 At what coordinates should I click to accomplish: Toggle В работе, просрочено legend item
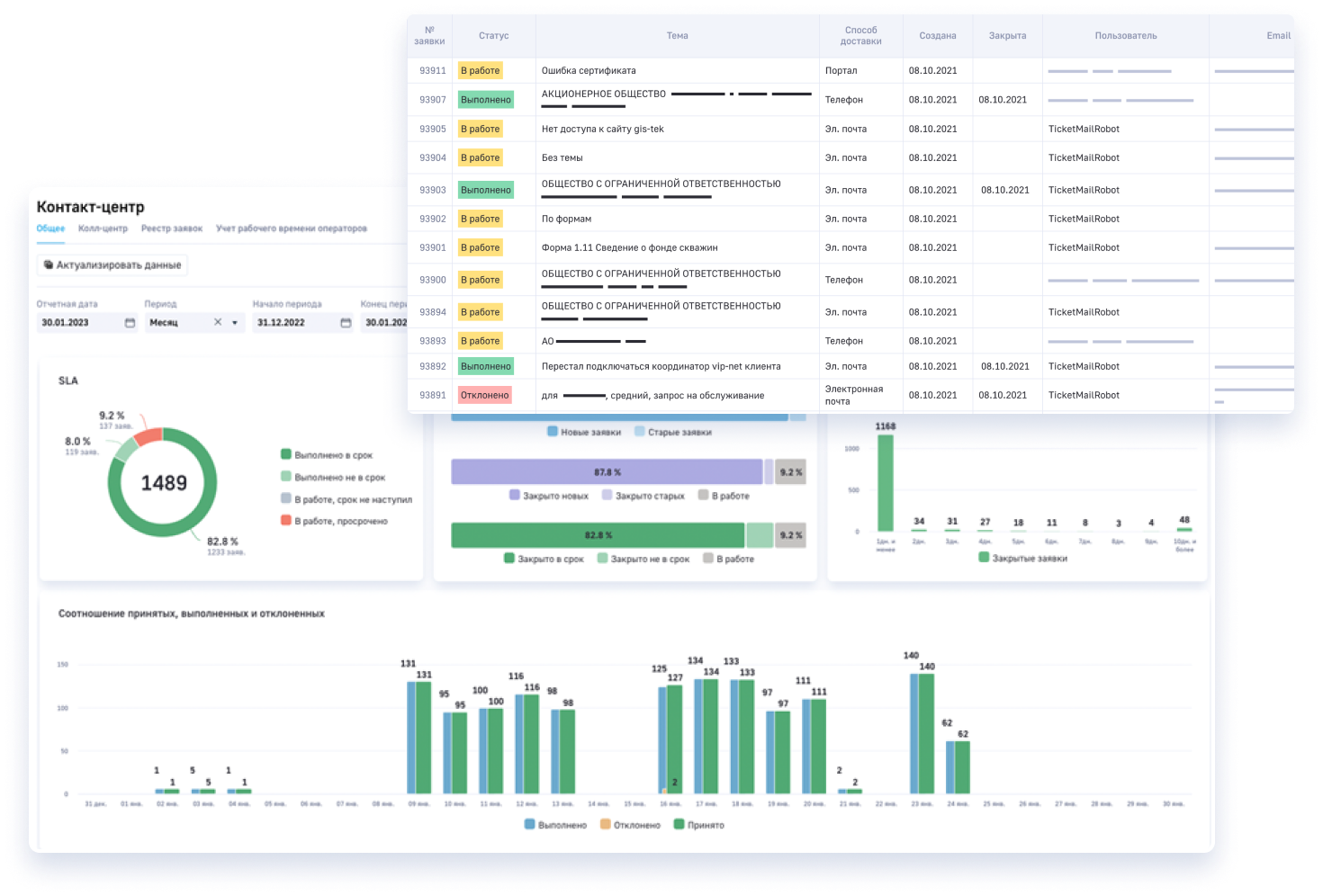click(x=334, y=521)
